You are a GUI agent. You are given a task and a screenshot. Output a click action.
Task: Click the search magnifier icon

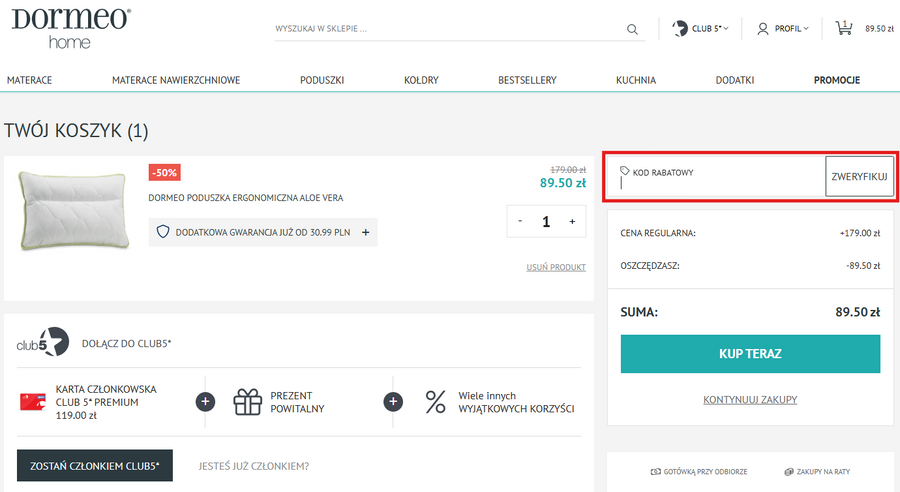pyautogui.click(x=632, y=29)
